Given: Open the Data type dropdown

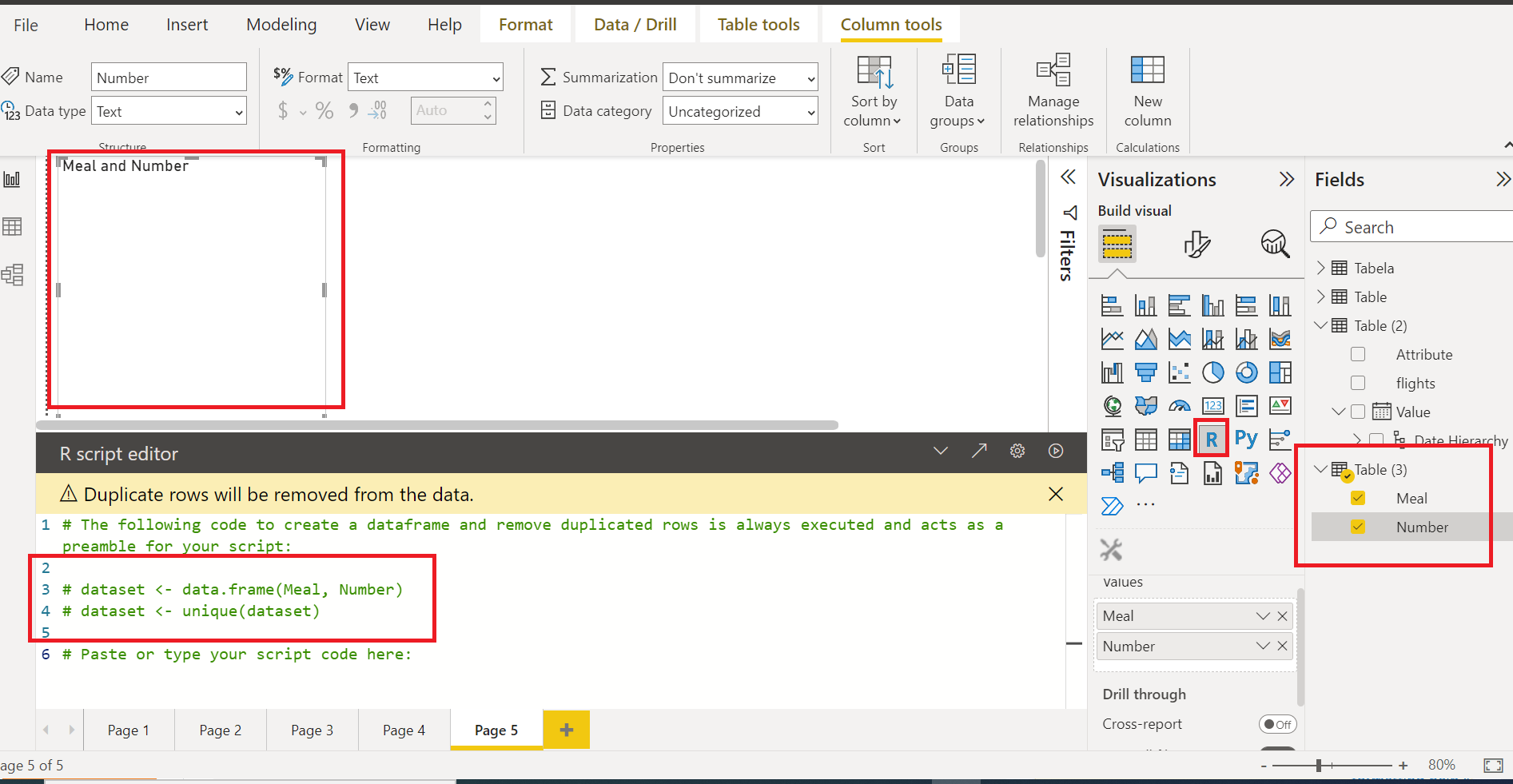Looking at the screenshot, I should tap(169, 111).
